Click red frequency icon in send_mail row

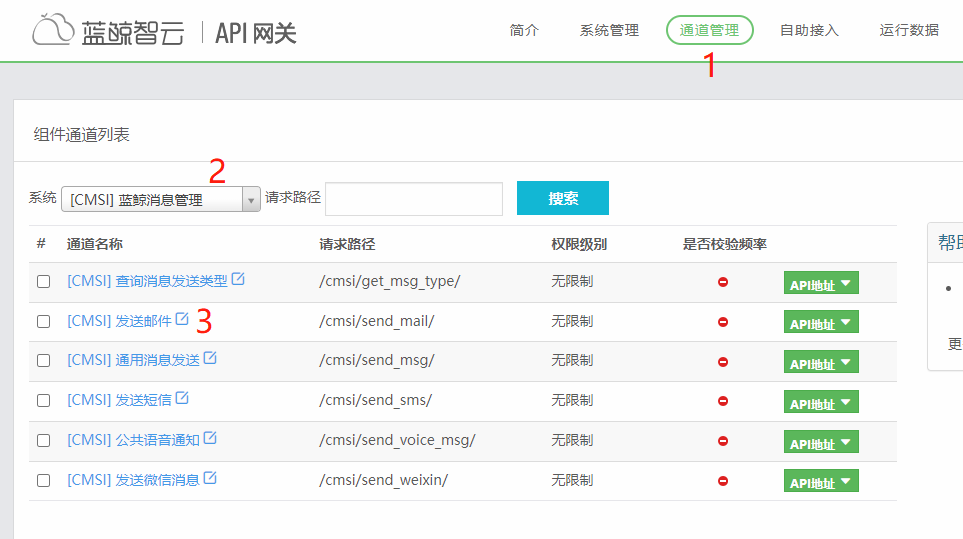point(723,322)
